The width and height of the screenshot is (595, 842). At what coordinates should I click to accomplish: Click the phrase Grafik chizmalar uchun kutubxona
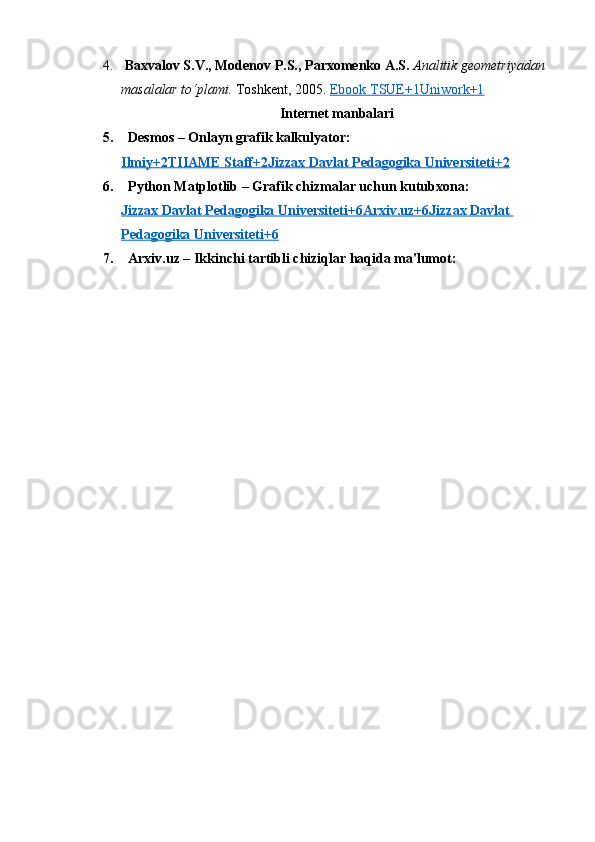pyautogui.click(x=360, y=186)
